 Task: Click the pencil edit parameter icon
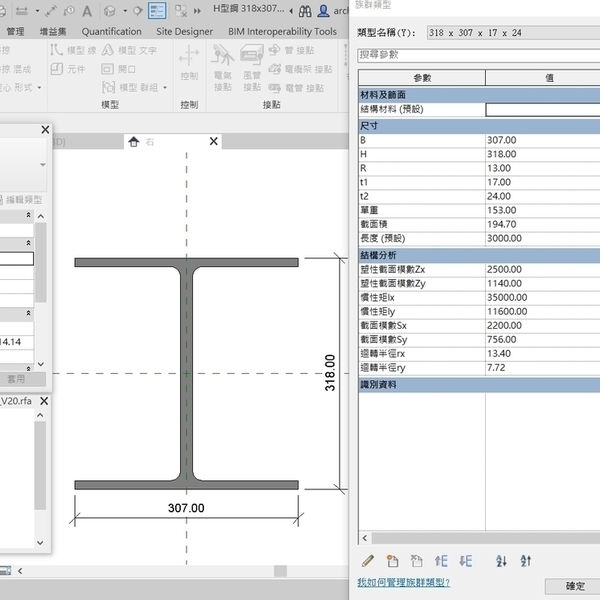pos(367,562)
